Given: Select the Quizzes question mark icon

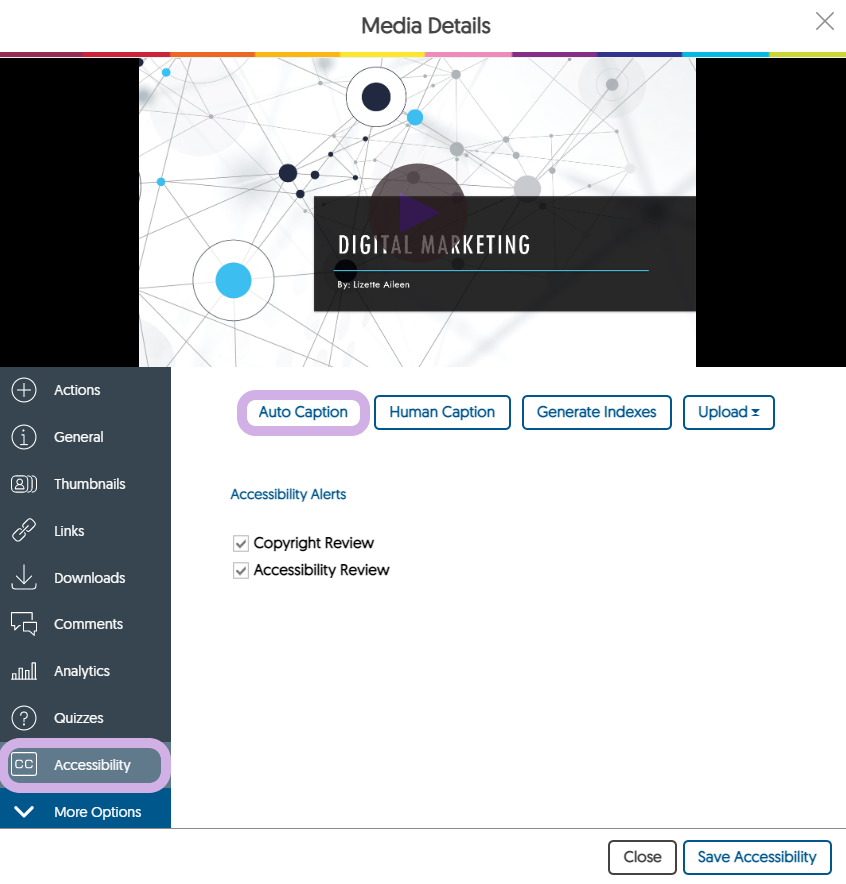Looking at the screenshot, I should 24,718.
